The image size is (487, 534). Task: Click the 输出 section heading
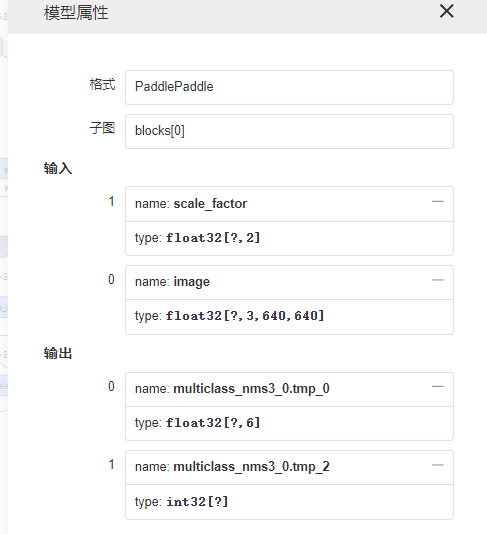click(58, 353)
